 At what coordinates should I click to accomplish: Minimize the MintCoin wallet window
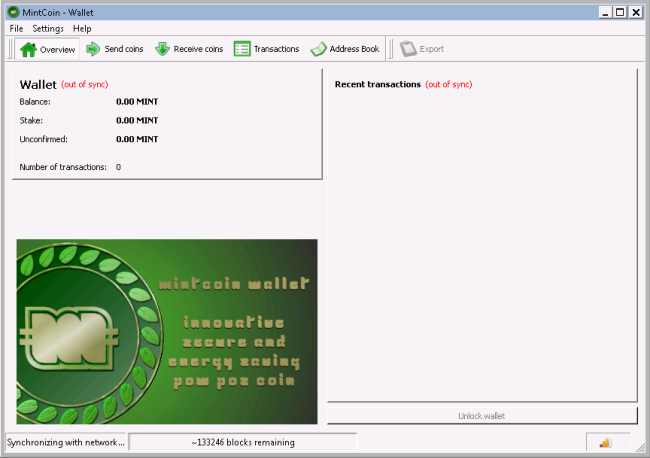click(605, 12)
